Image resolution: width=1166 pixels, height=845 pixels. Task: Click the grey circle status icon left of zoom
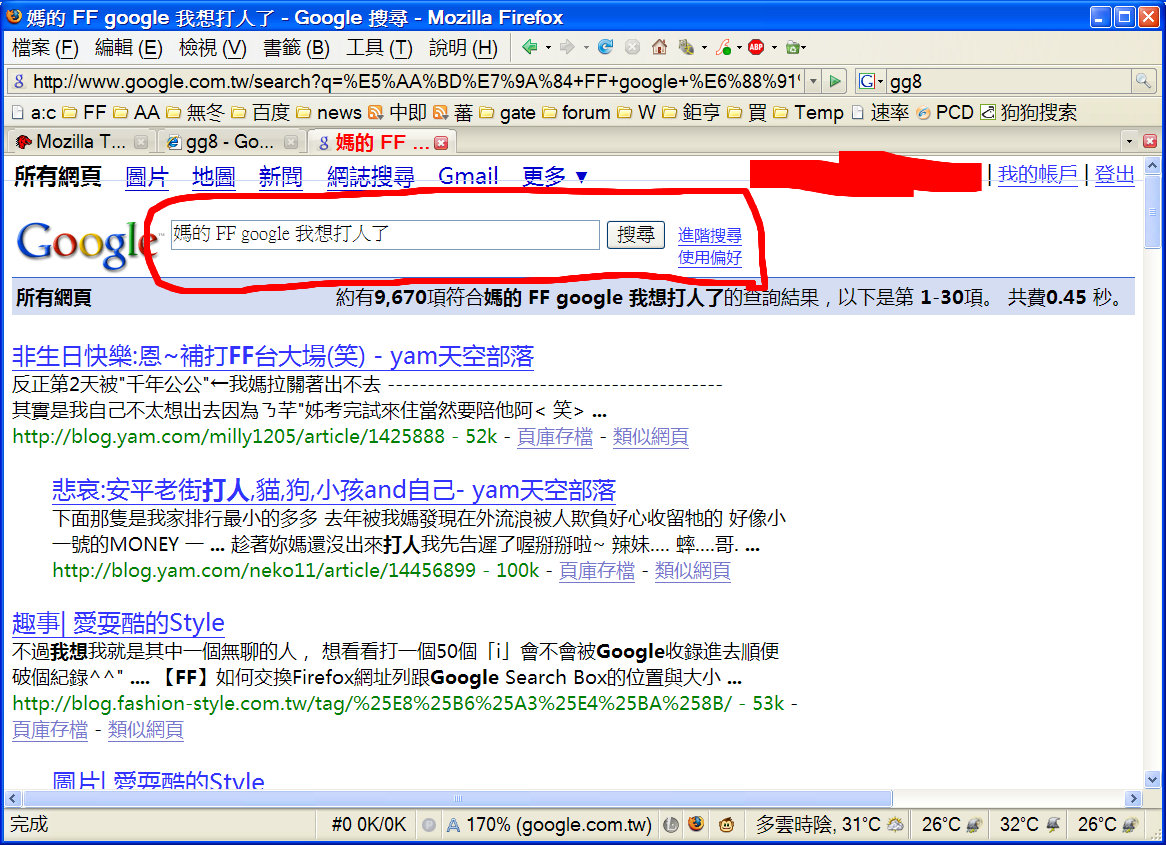pyautogui.click(x=429, y=824)
